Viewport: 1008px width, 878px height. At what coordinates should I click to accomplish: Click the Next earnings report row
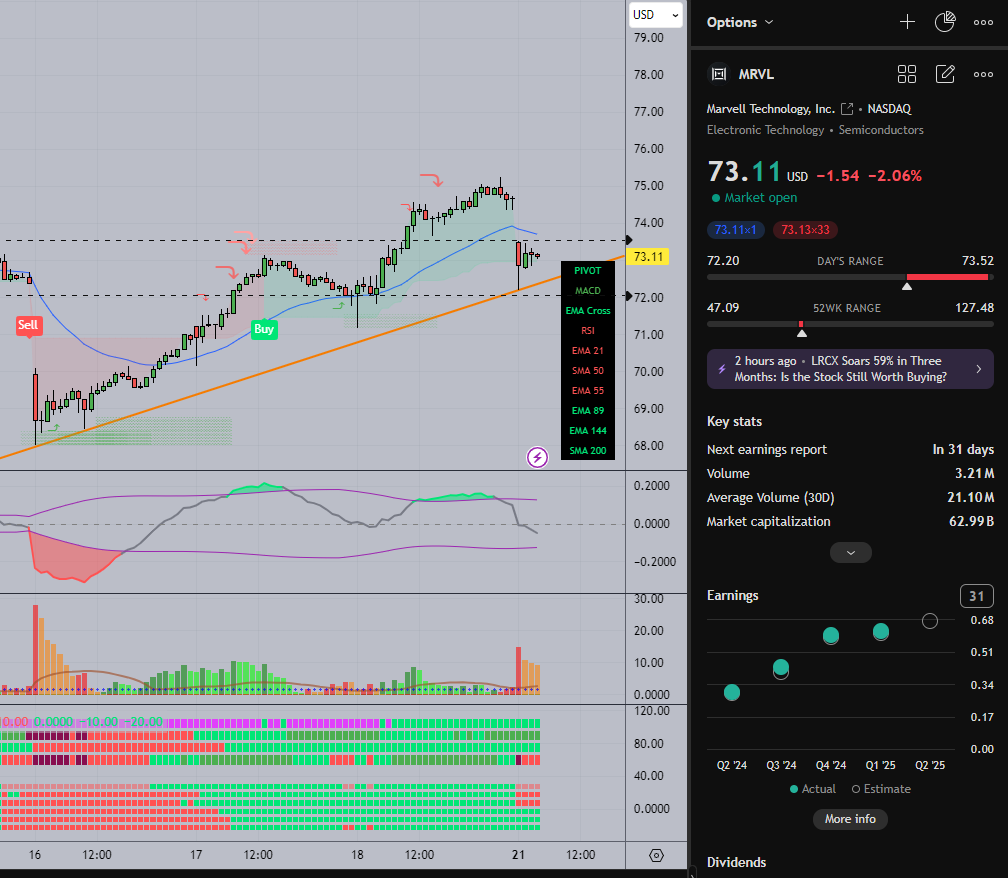[x=850, y=449]
